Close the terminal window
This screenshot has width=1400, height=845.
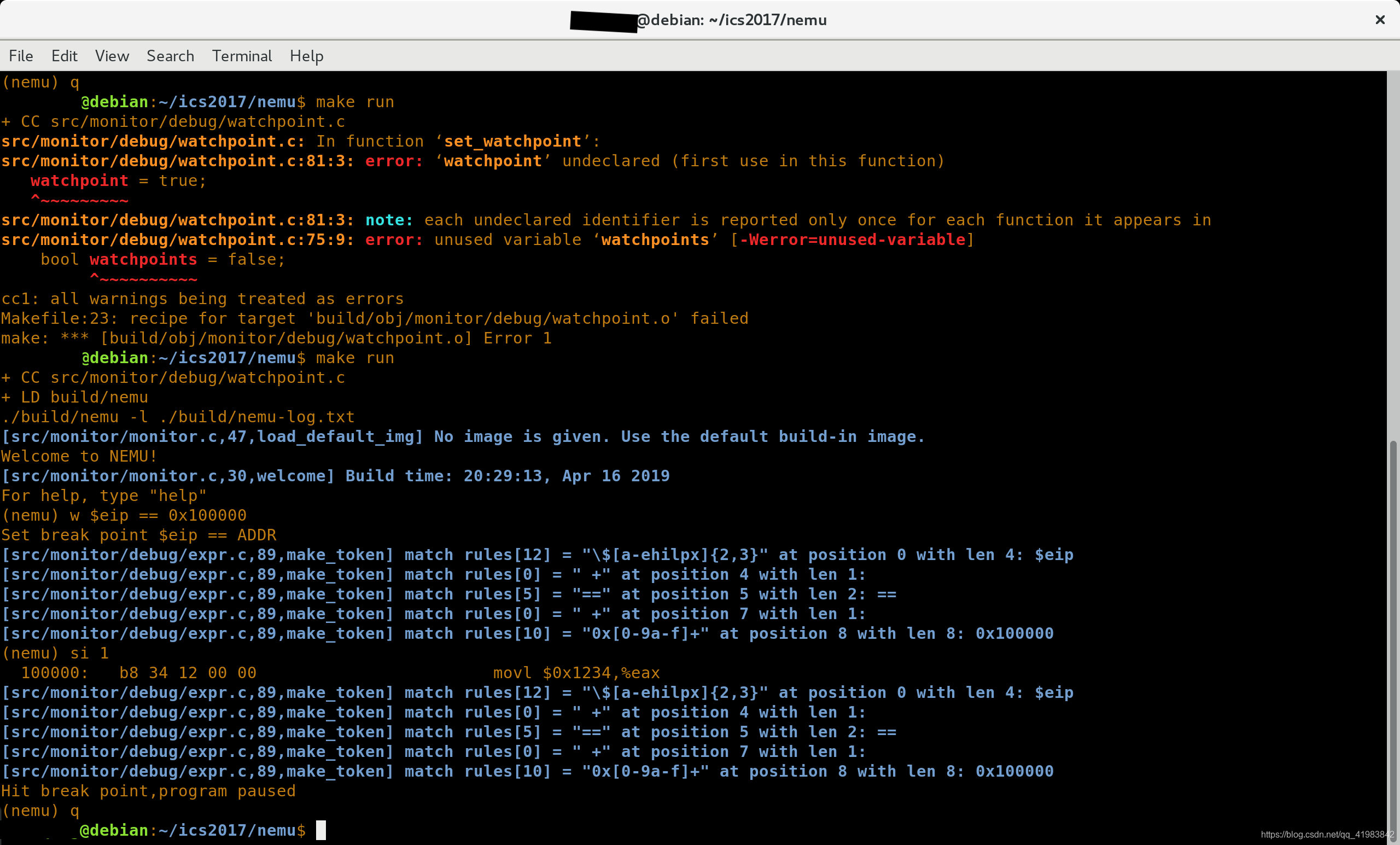tap(1380, 20)
